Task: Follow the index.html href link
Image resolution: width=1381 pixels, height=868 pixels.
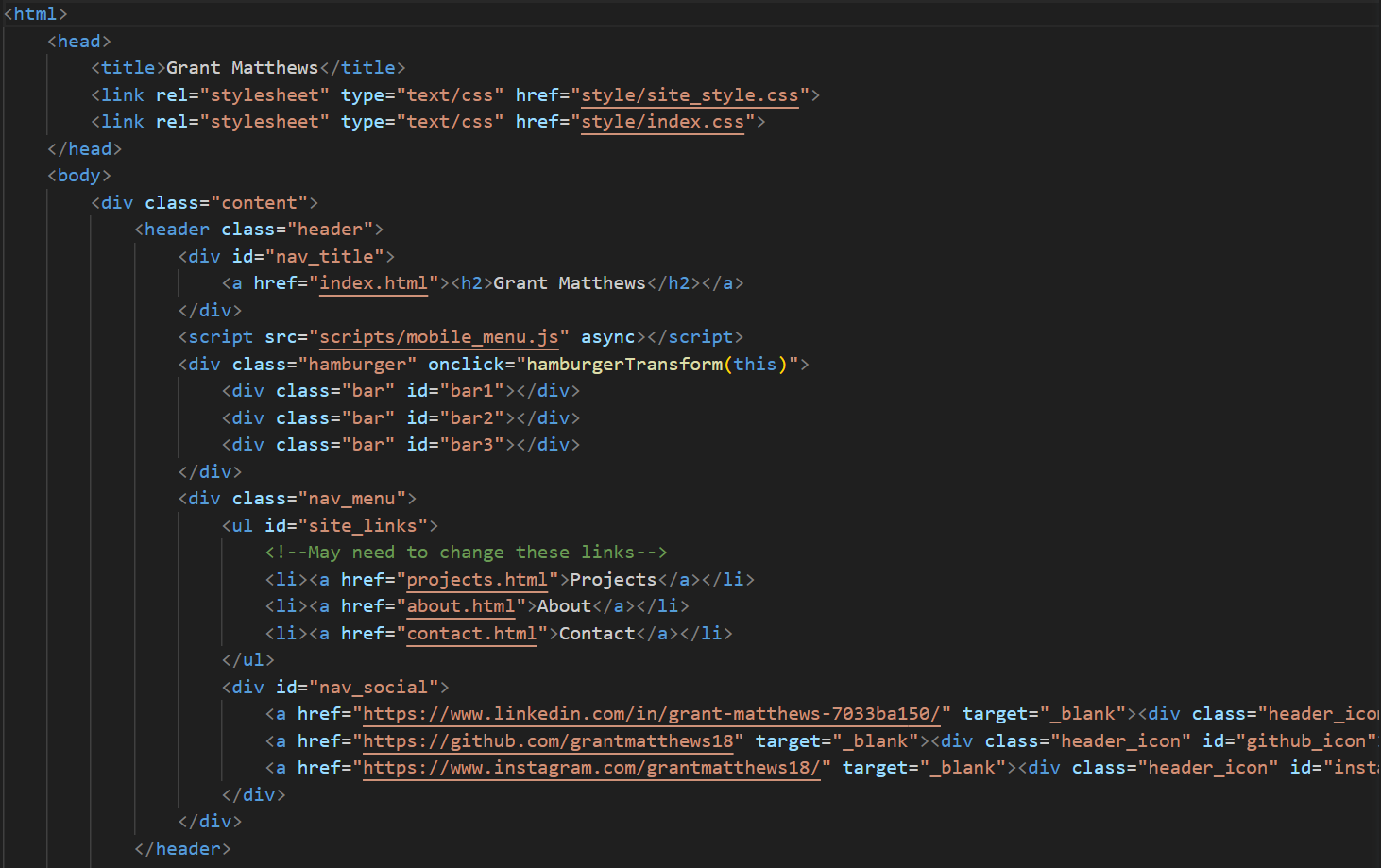Action: 373,283
